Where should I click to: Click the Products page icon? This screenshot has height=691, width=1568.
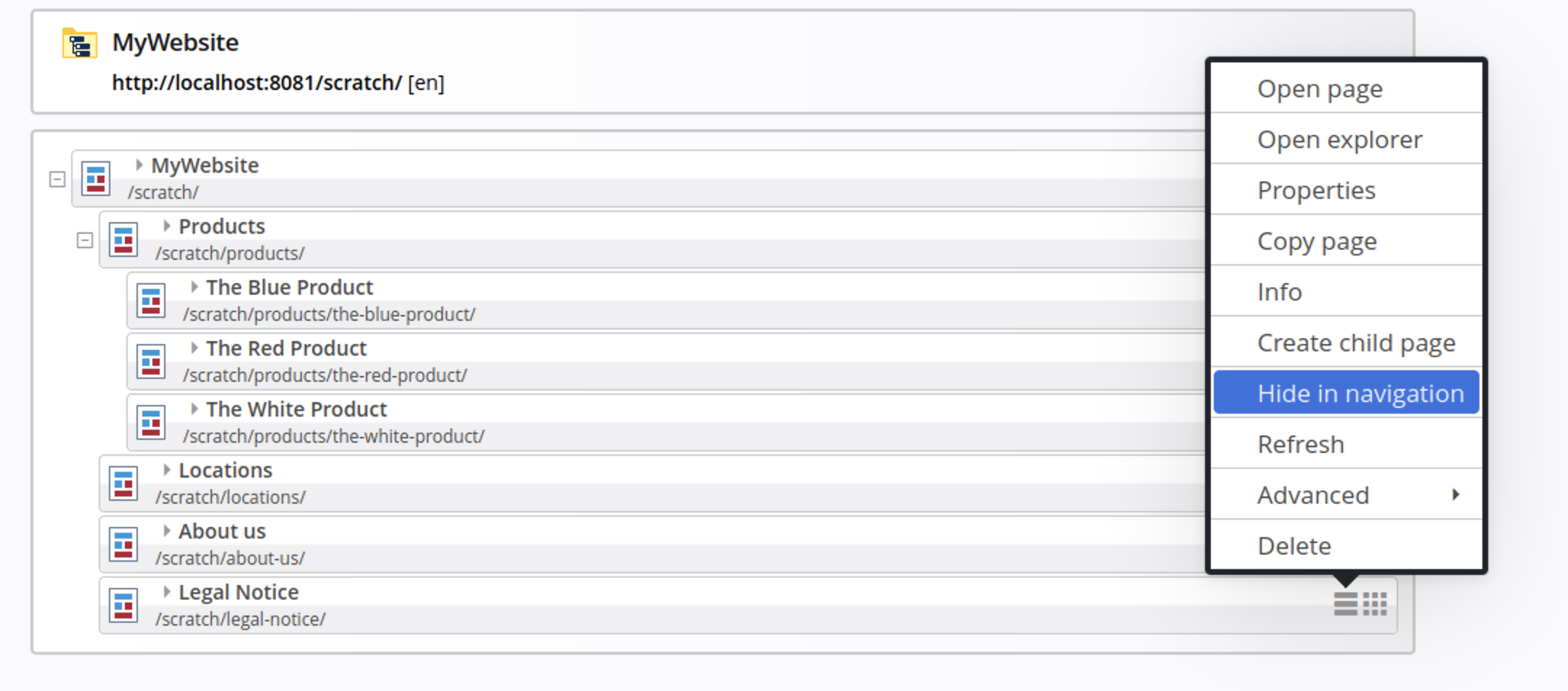(123, 240)
